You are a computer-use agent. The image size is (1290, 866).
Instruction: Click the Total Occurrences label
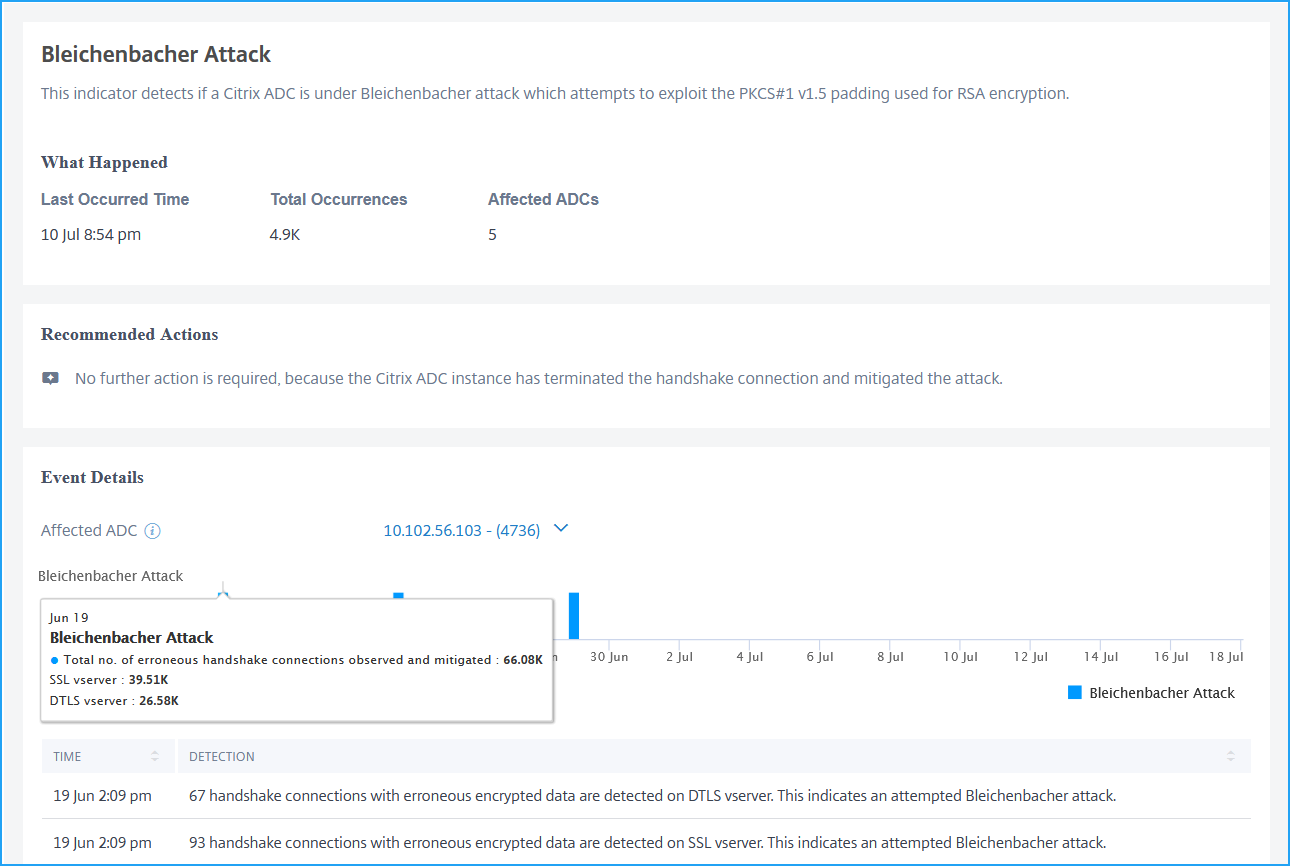tap(339, 199)
